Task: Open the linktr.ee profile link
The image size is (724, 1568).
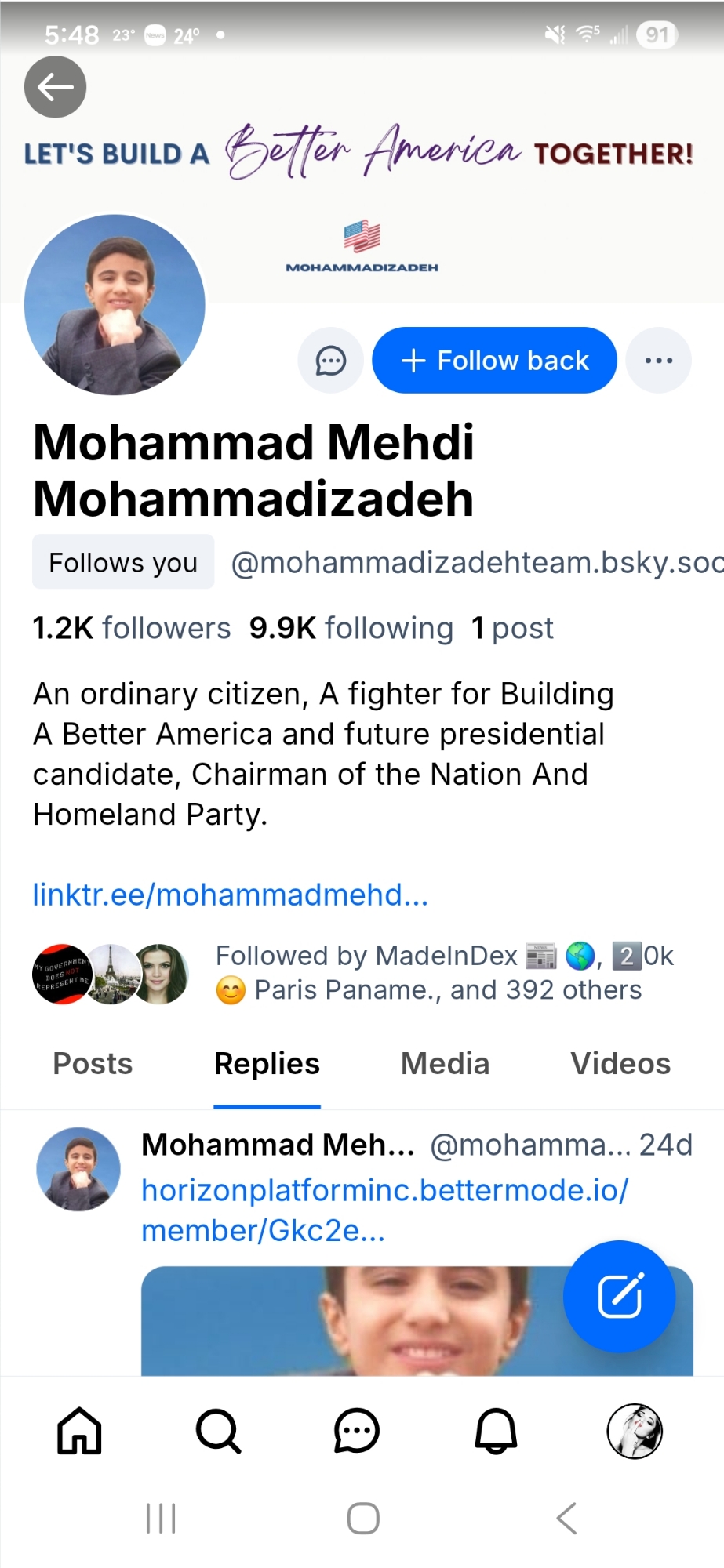Action: click(x=231, y=895)
